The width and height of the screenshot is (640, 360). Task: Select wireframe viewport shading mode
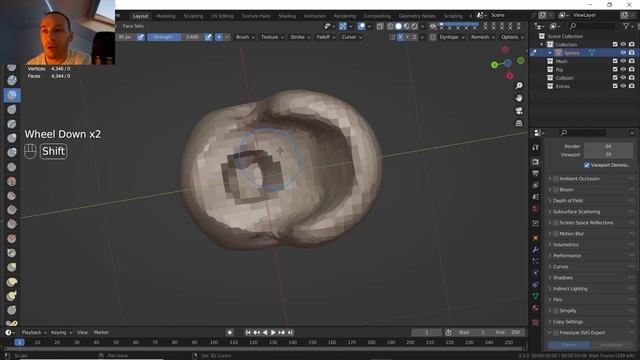(390, 26)
